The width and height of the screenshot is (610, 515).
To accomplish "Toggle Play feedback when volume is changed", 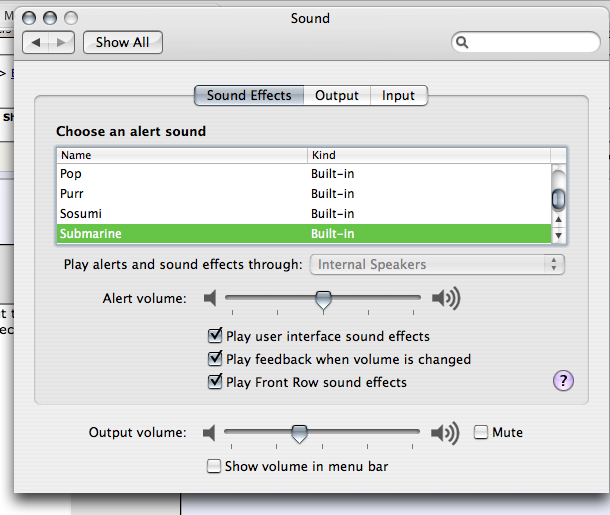I will click(215, 358).
